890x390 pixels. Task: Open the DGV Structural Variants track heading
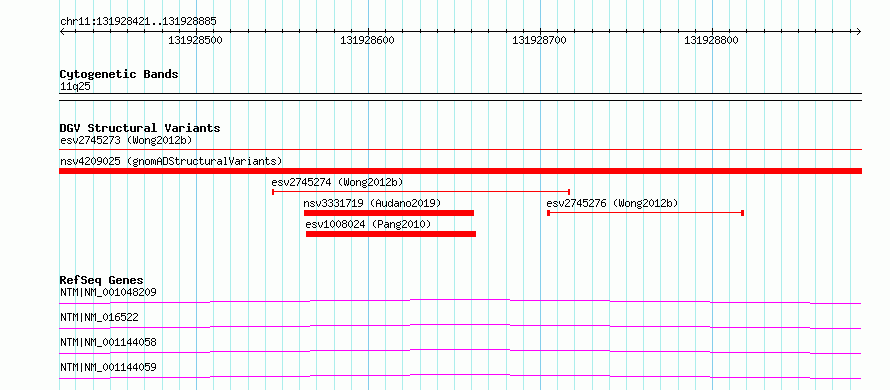pos(140,128)
